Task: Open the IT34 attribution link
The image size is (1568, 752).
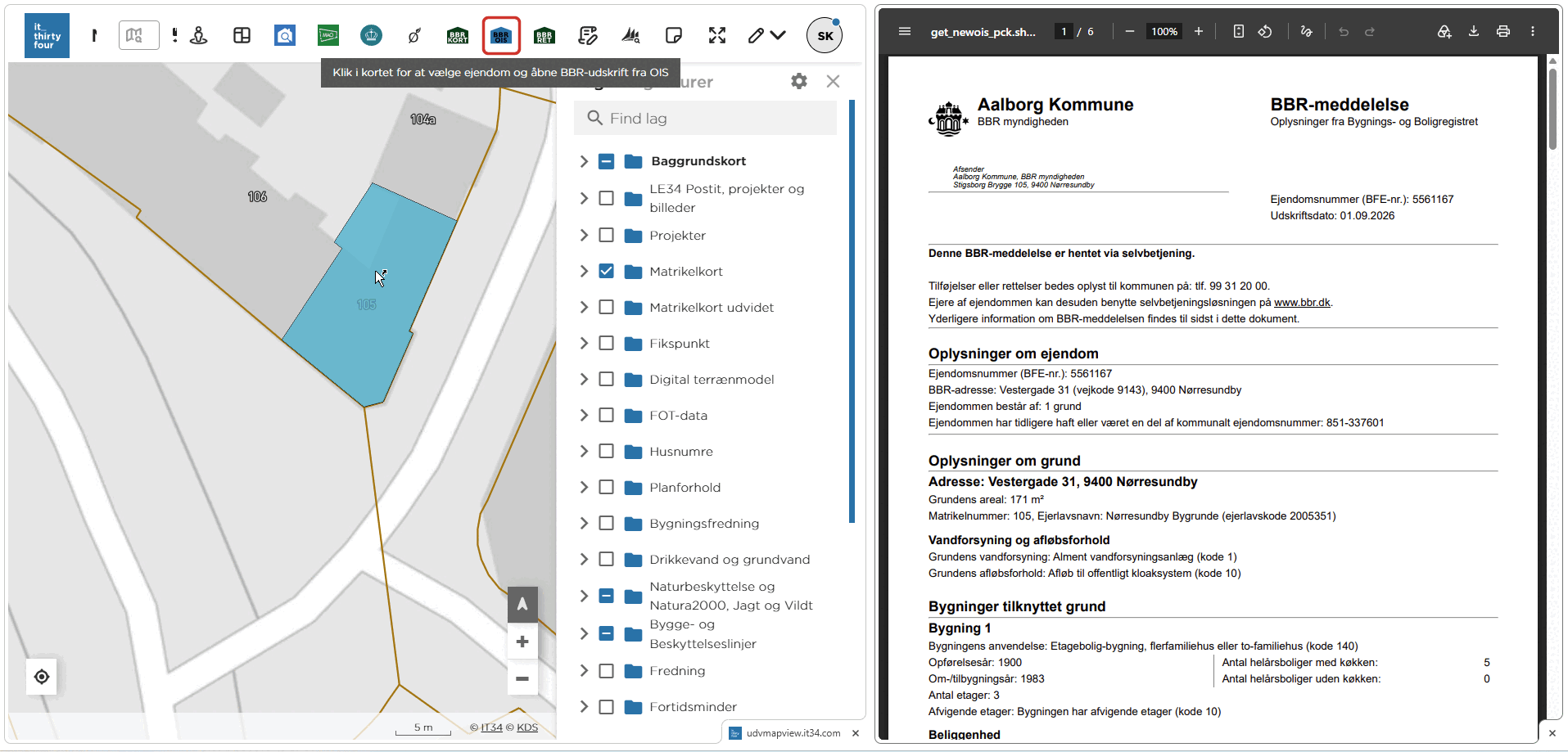Action: pyautogui.click(x=491, y=727)
